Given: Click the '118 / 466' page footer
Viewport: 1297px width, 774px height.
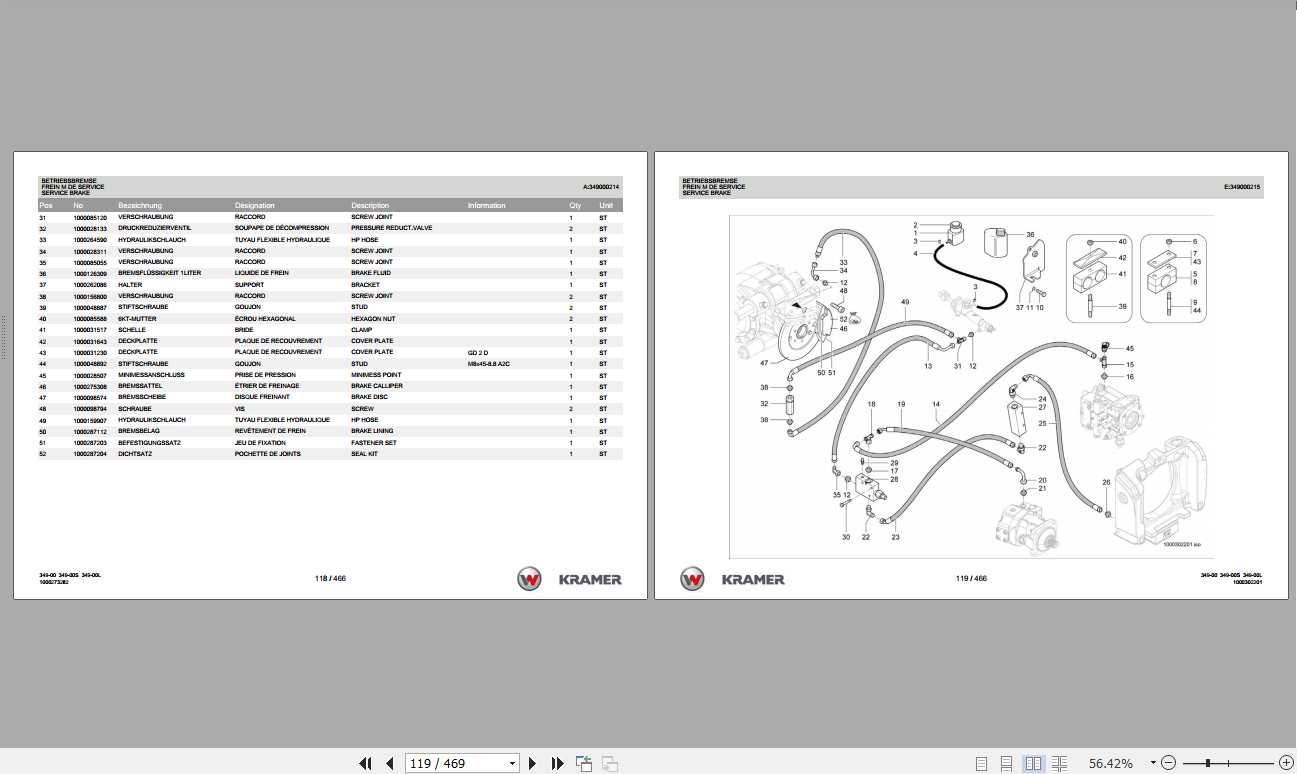Looking at the screenshot, I should 329,579.
